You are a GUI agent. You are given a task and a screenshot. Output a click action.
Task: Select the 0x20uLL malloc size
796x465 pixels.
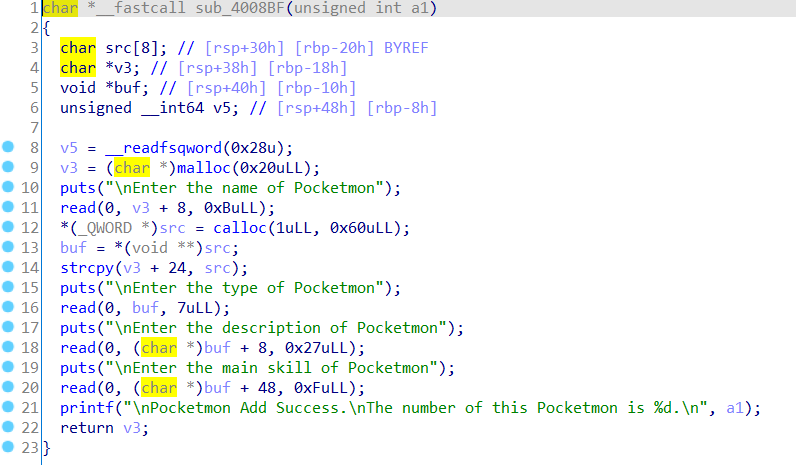(x=271, y=168)
